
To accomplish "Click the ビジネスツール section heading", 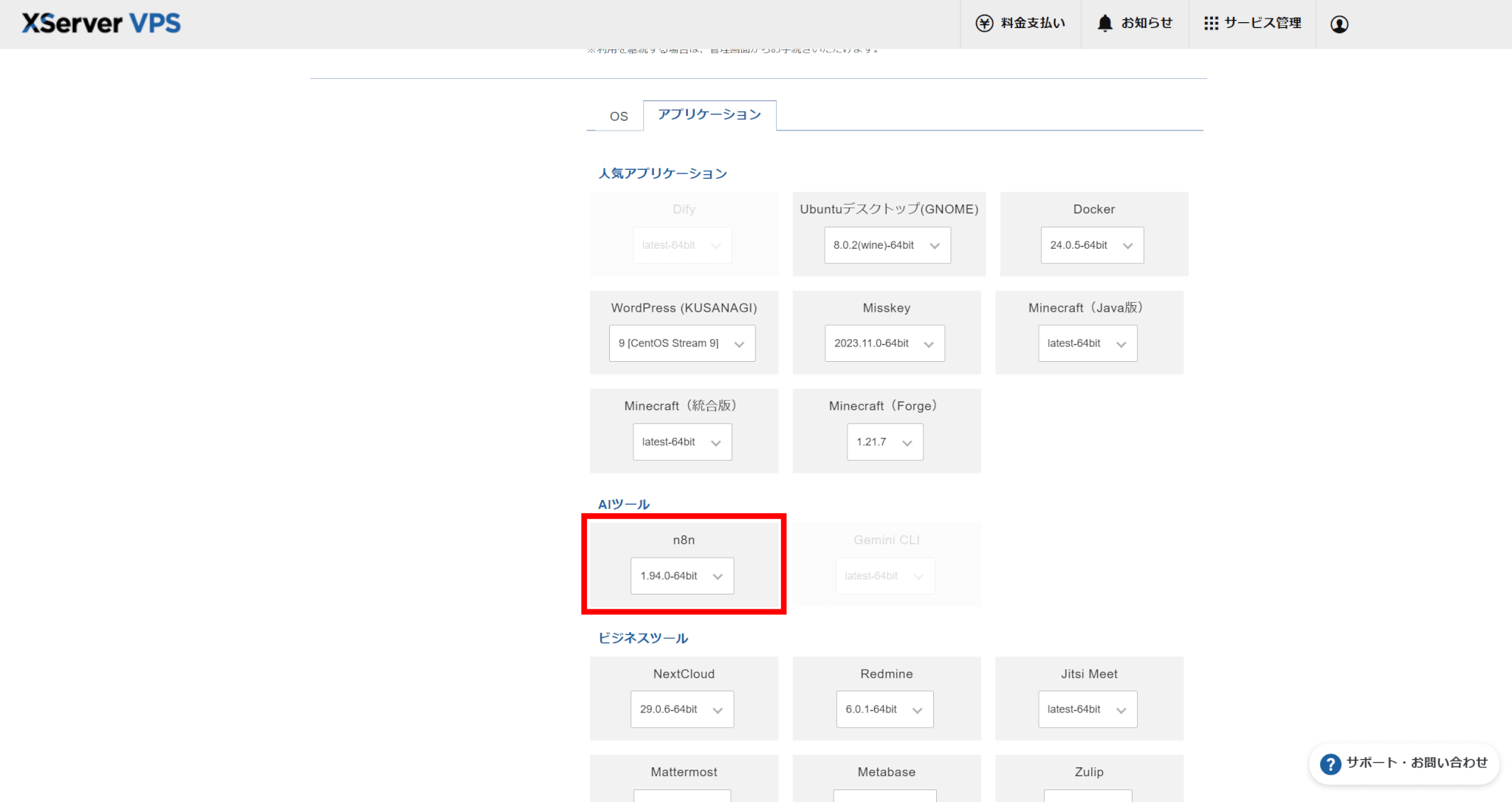I will [x=643, y=639].
